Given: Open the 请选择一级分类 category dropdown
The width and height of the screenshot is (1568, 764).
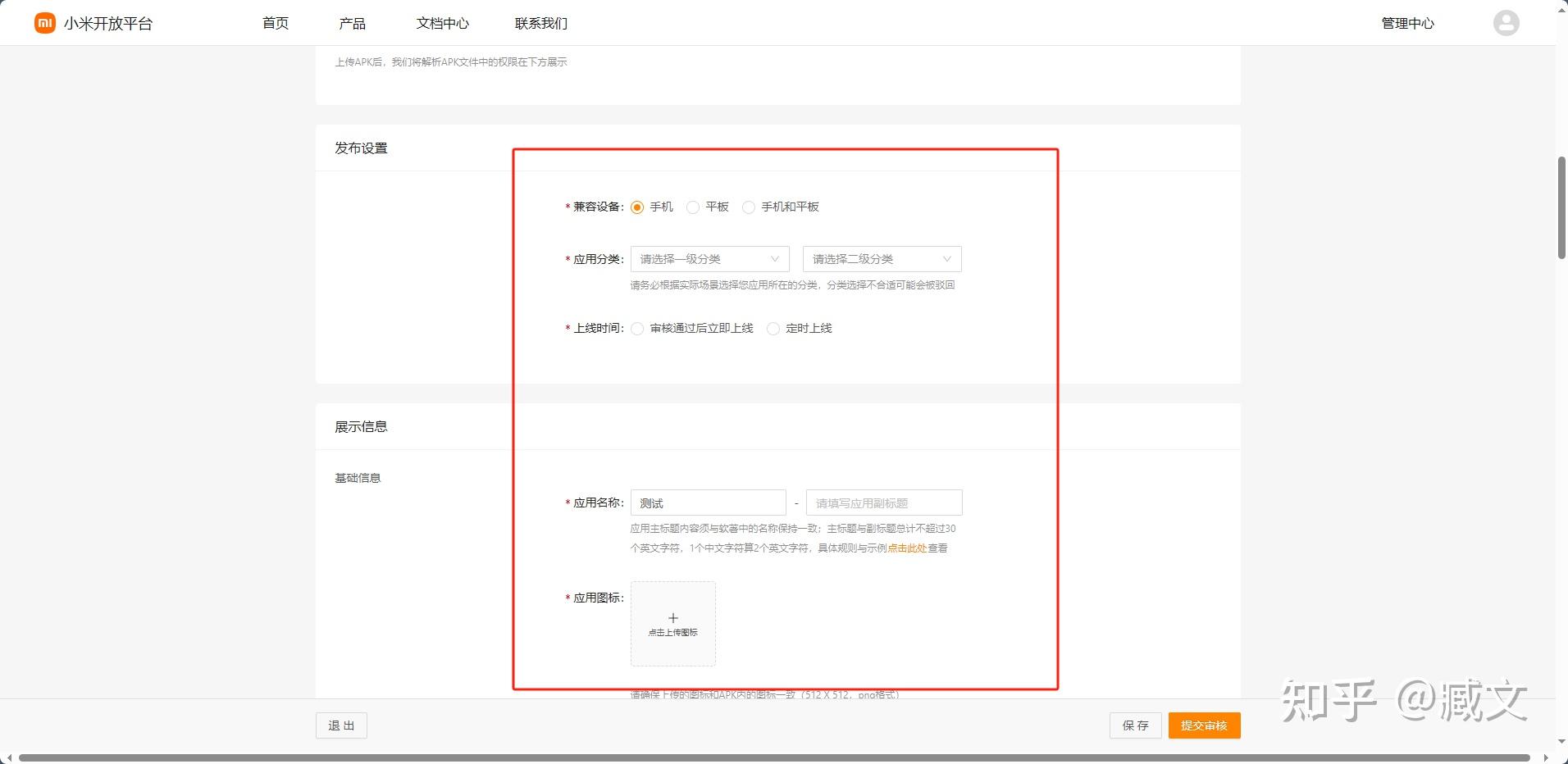Looking at the screenshot, I should [709, 259].
